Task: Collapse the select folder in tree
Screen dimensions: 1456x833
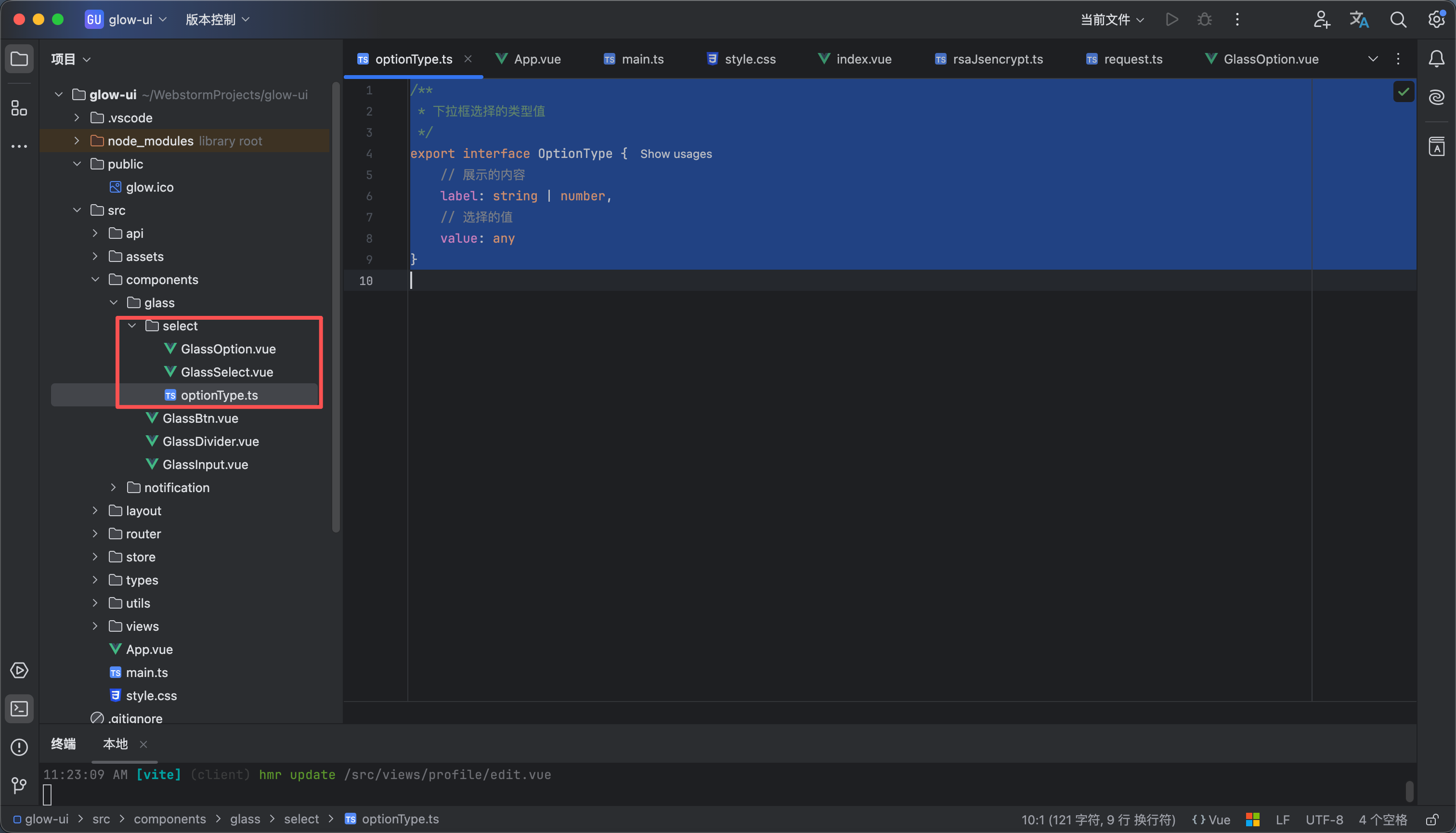Action: click(x=132, y=325)
